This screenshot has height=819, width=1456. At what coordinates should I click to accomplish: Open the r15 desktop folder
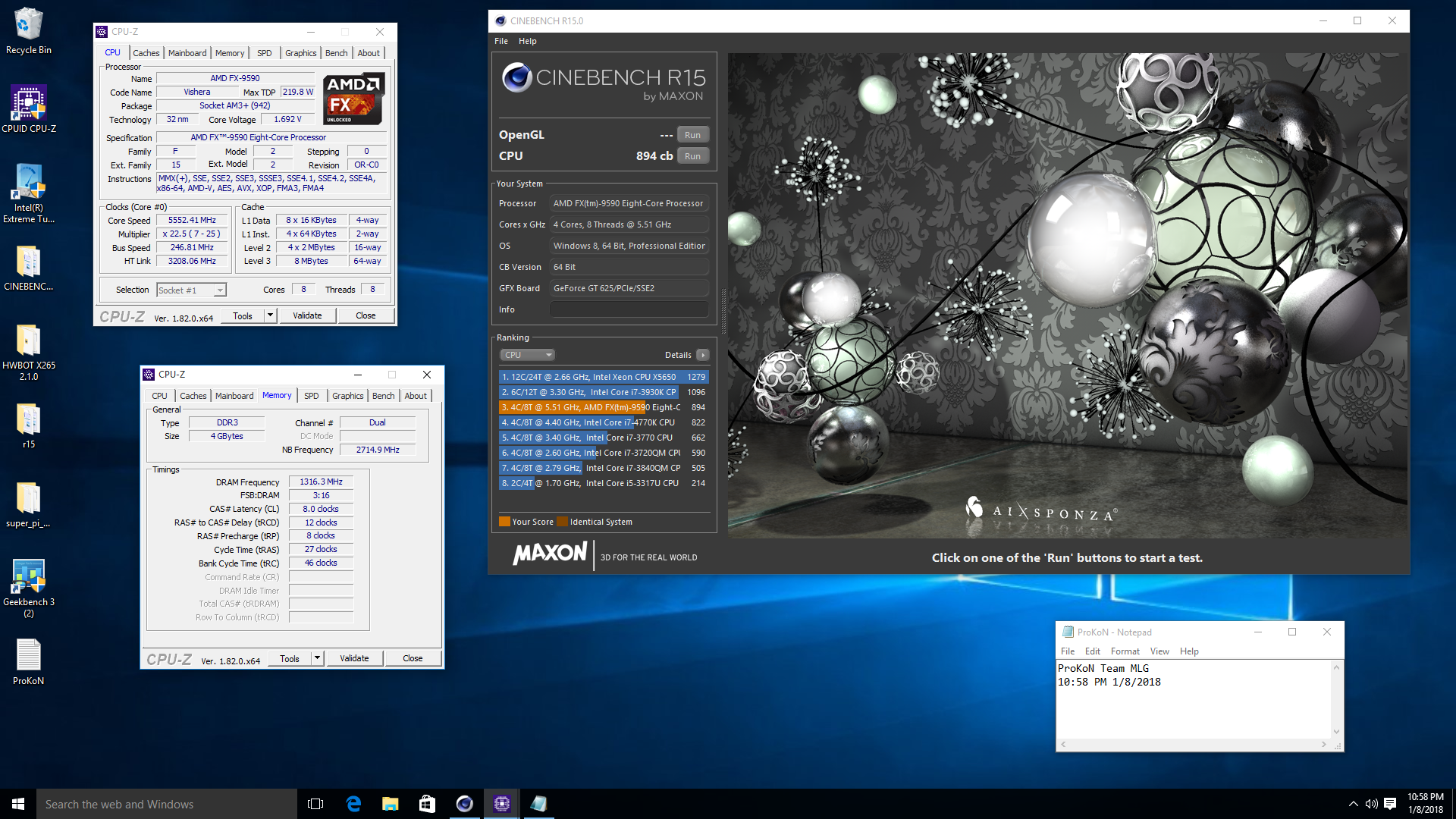(x=28, y=425)
